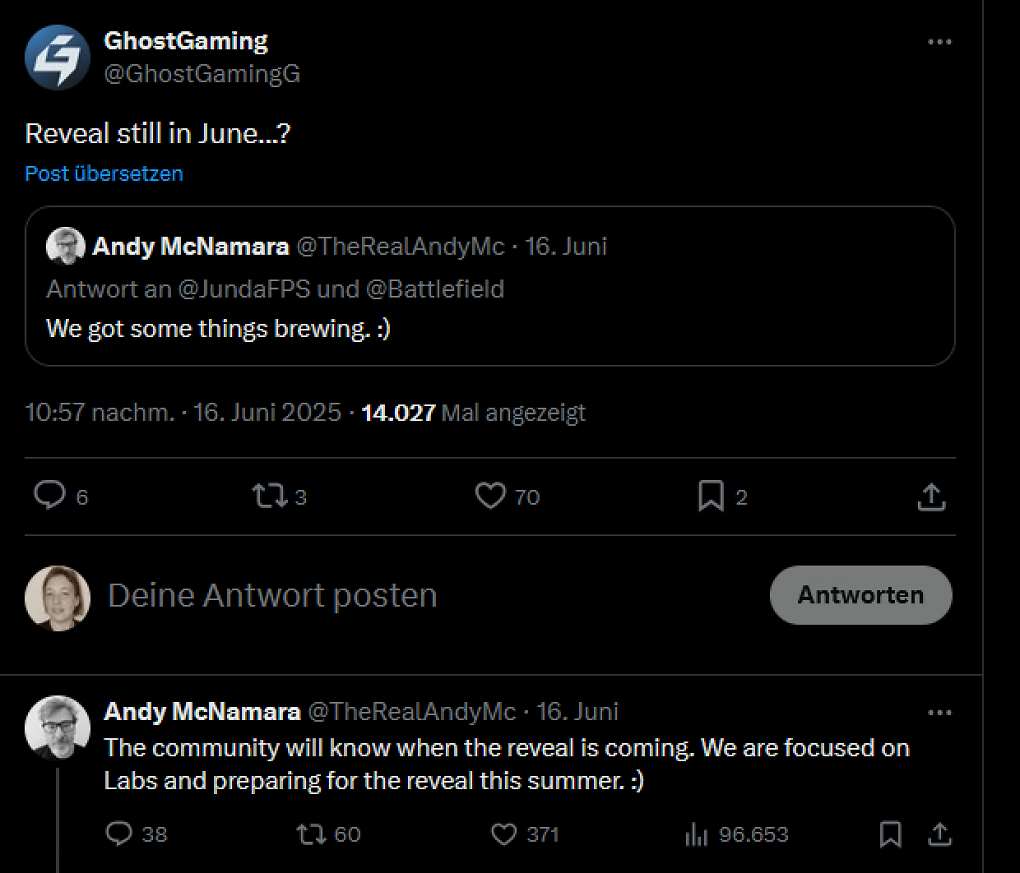Repost GhostGaming's post with 3 reposts

[x=269, y=496]
